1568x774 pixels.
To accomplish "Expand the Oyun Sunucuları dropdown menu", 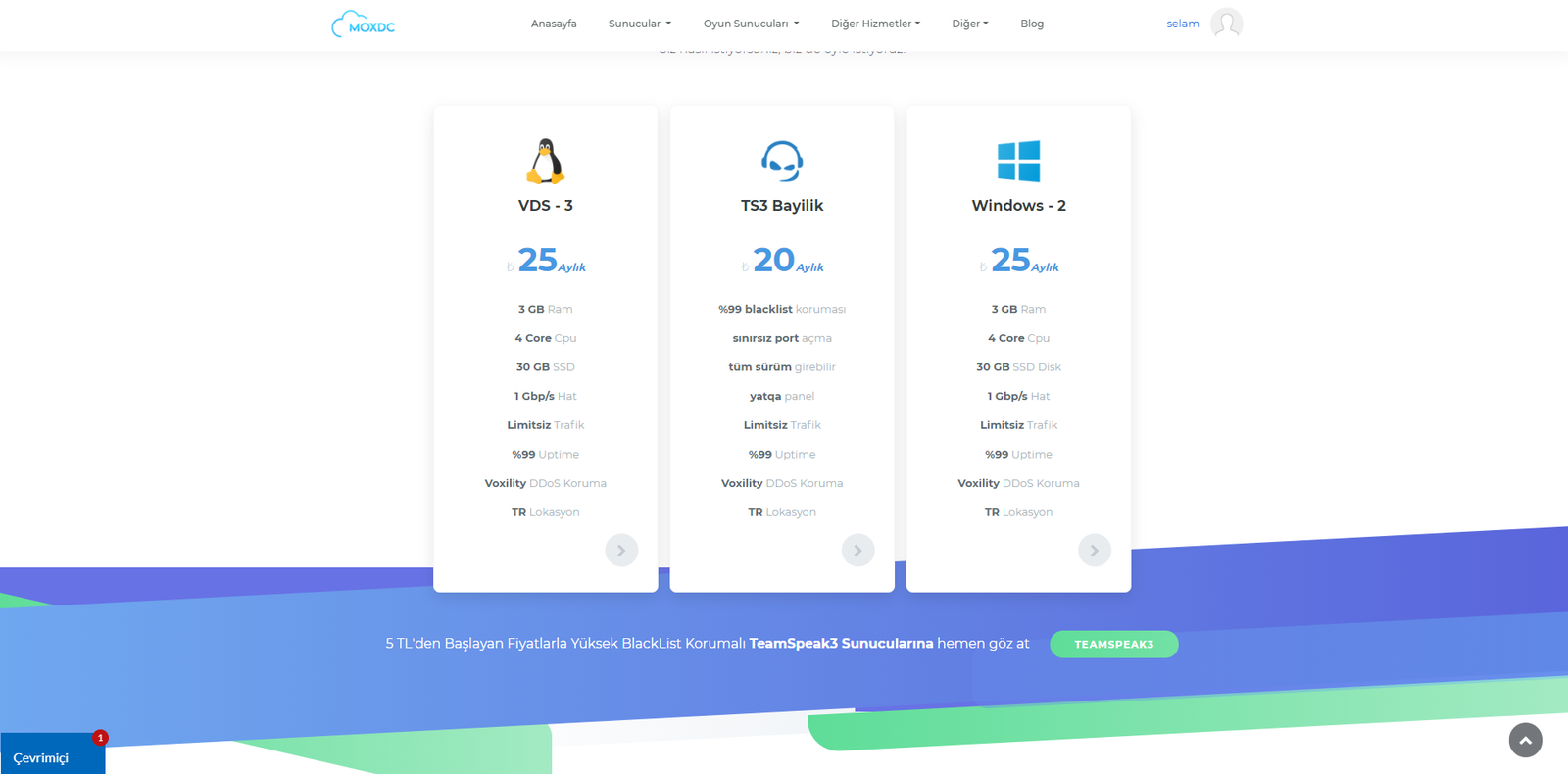I will coord(751,24).
